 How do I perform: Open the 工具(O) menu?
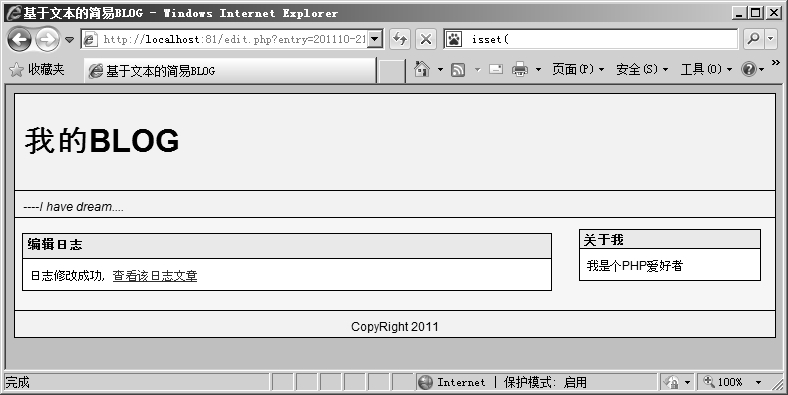point(706,69)
